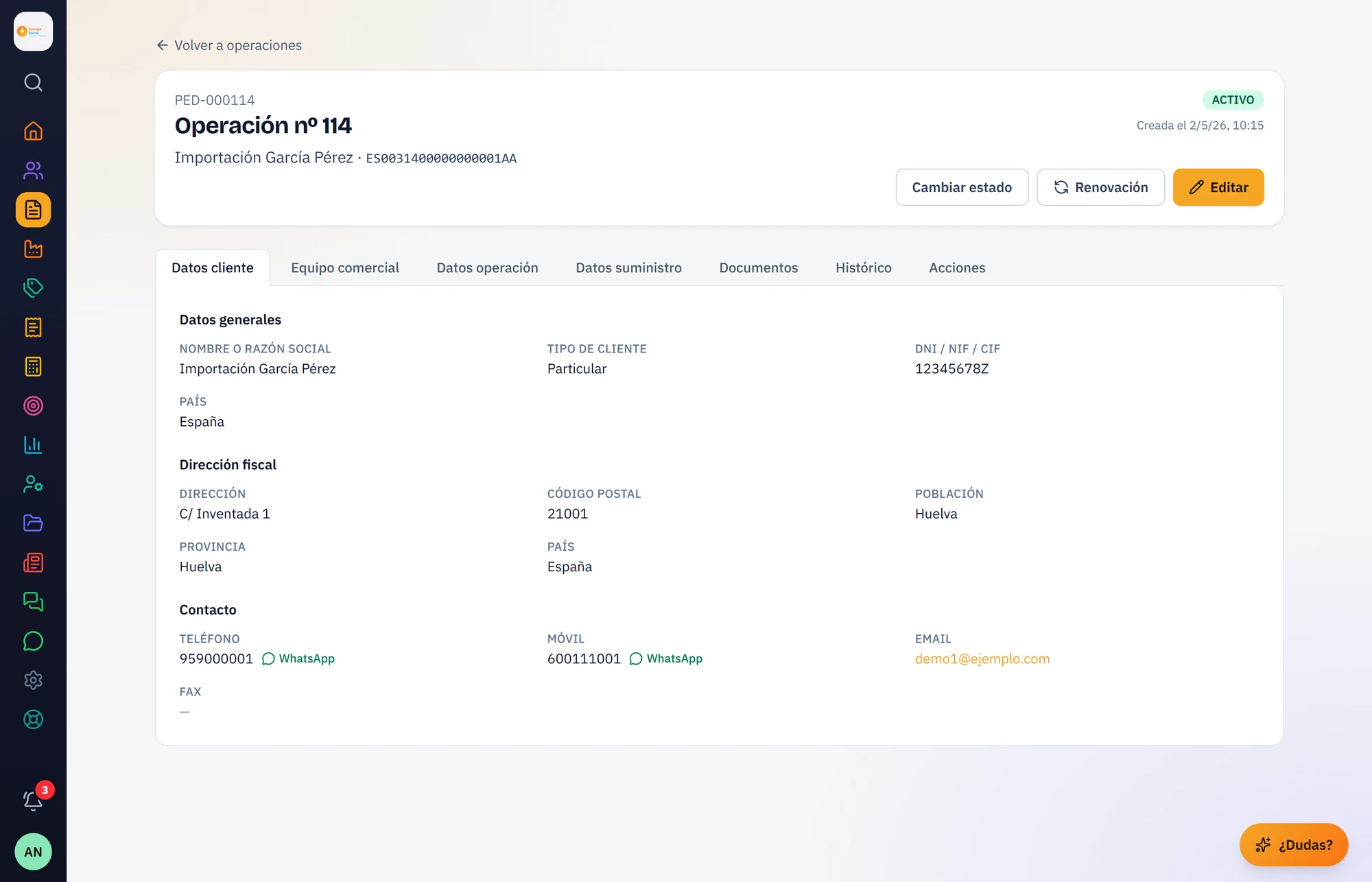This screenshot has width=1372, height=882.
Task: Click the Renovación button
Action: (1100, 187)
